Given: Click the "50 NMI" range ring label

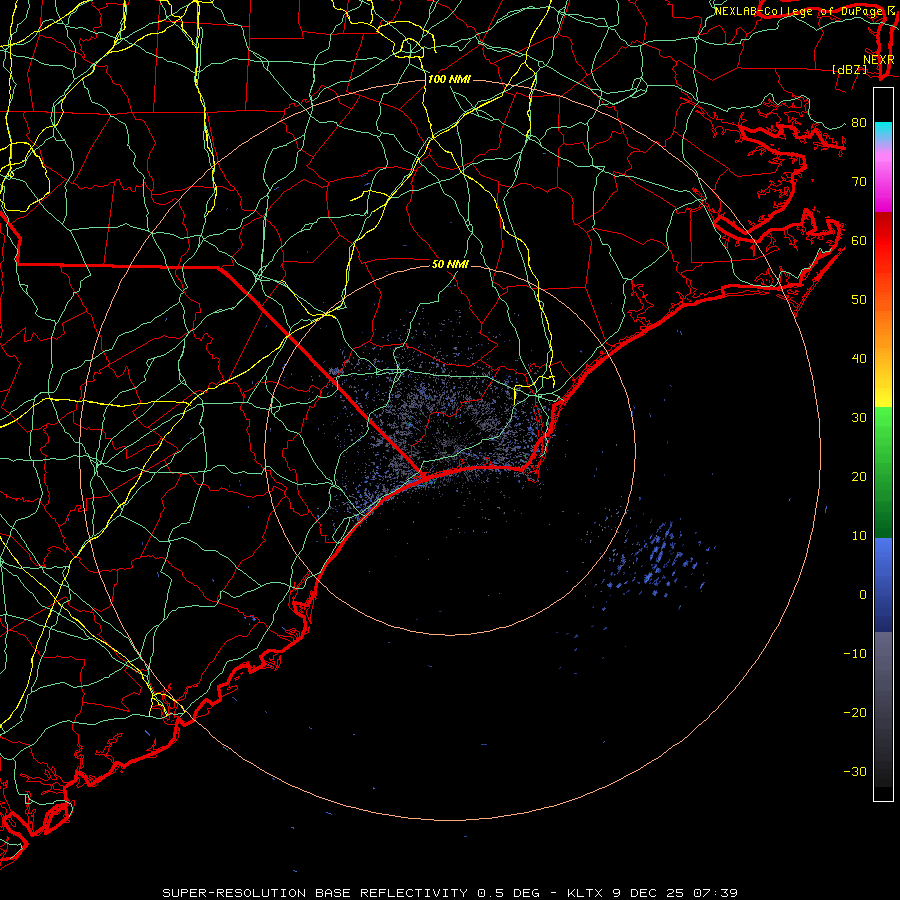Looking at the screenshot, I should (x=450, y=264).
